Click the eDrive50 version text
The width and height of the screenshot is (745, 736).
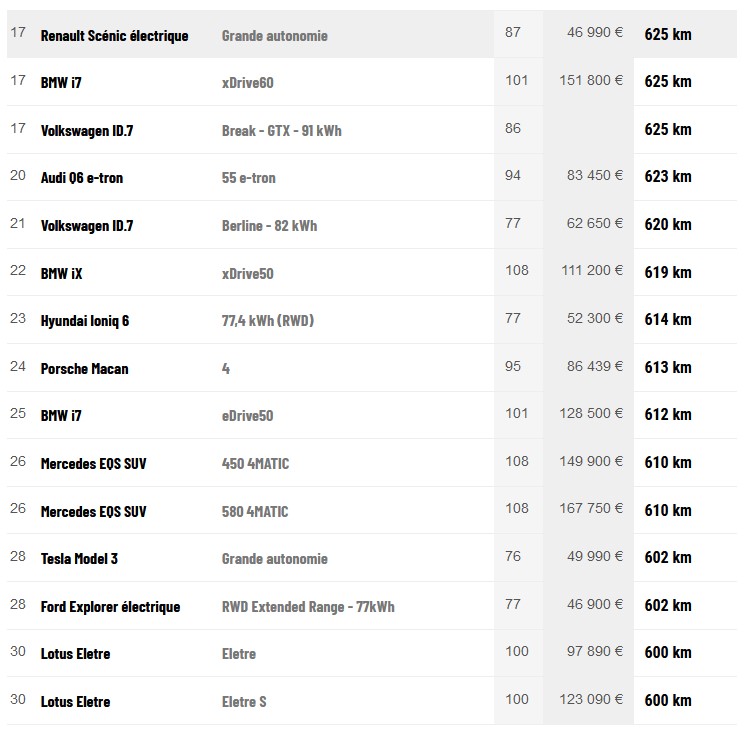click(x=247, y=415)
